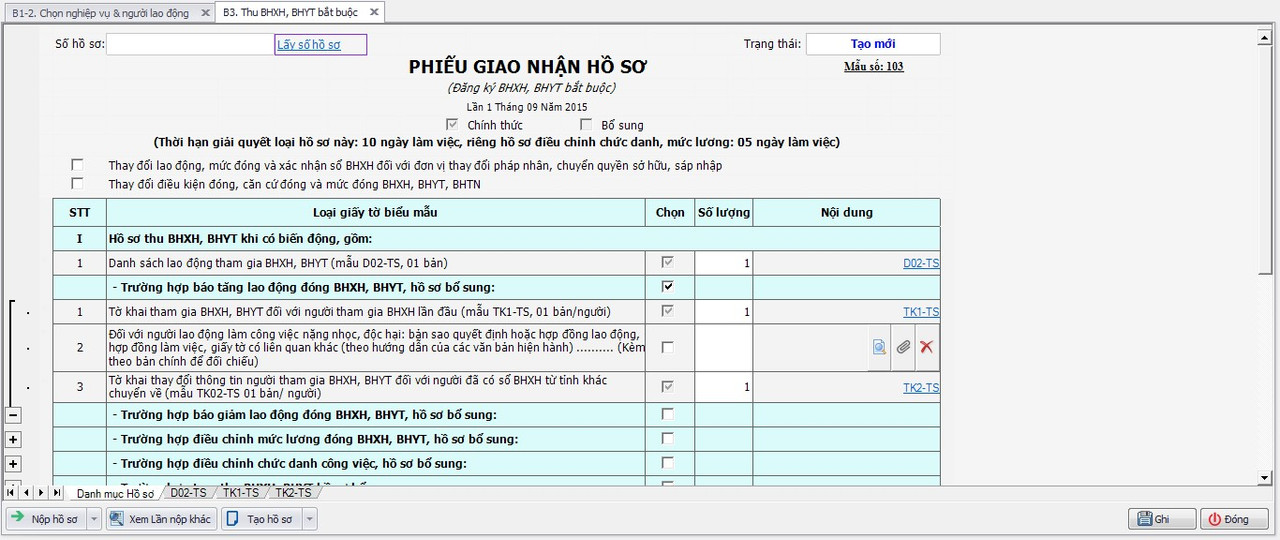
Task: Switch to B1-2 Chọn nghiệp vụ tab
Action: tap(100, 13)
